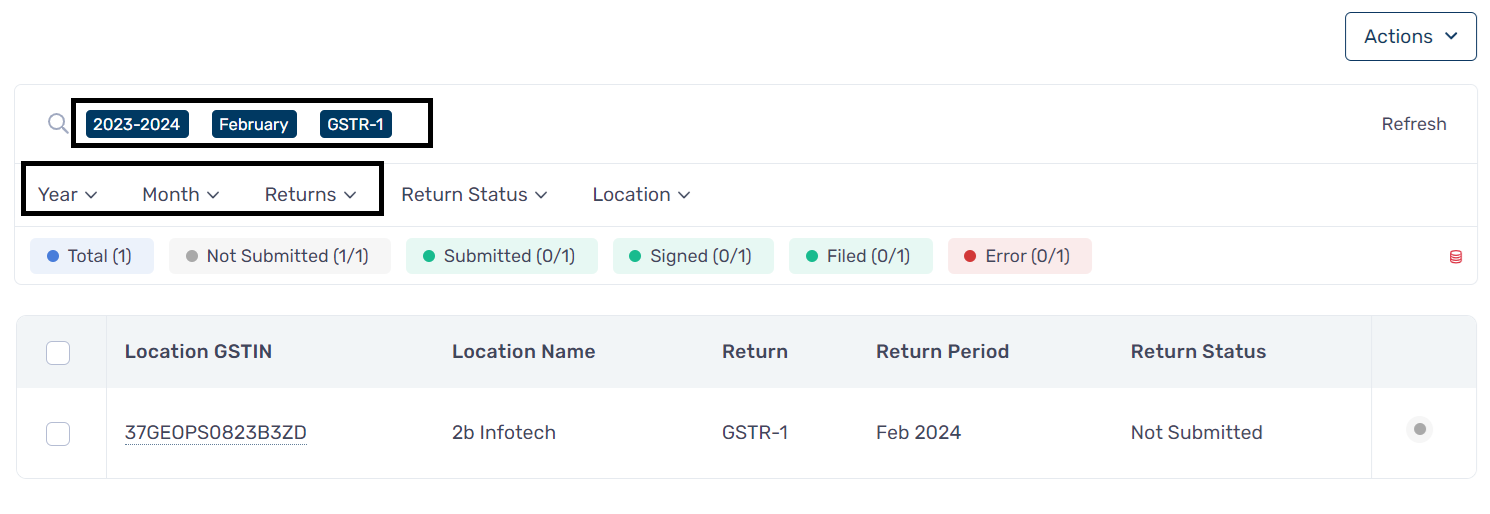Expand the Location filter dropdown

pos(641,195)
